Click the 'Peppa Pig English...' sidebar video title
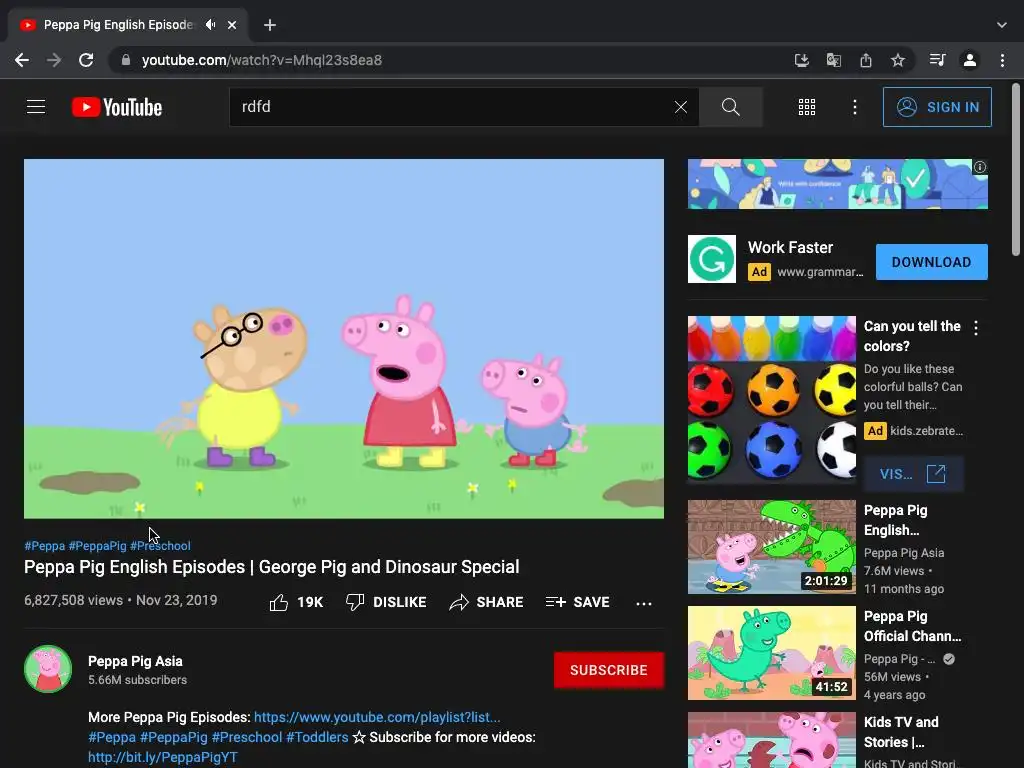 [x=895, y=520]
